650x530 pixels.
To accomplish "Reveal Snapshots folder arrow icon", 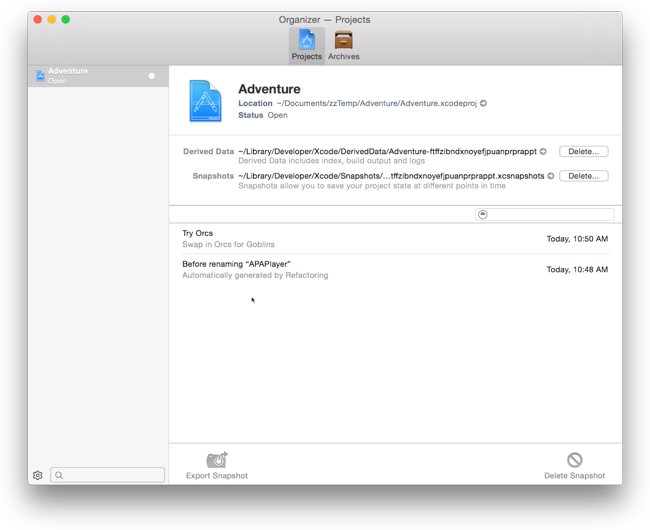I will pyautogui.click(x=551, y=176).
